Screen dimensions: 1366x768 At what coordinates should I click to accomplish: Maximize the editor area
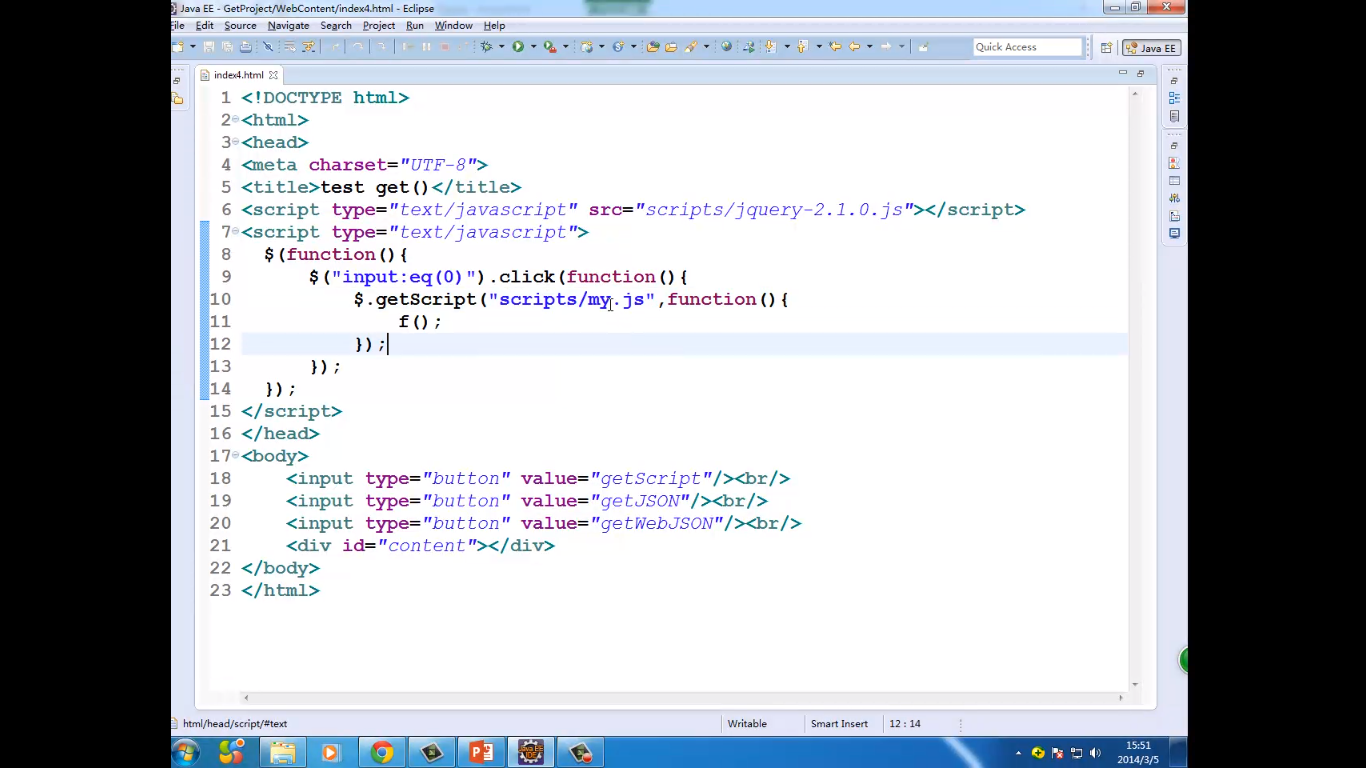(1140, 73)
